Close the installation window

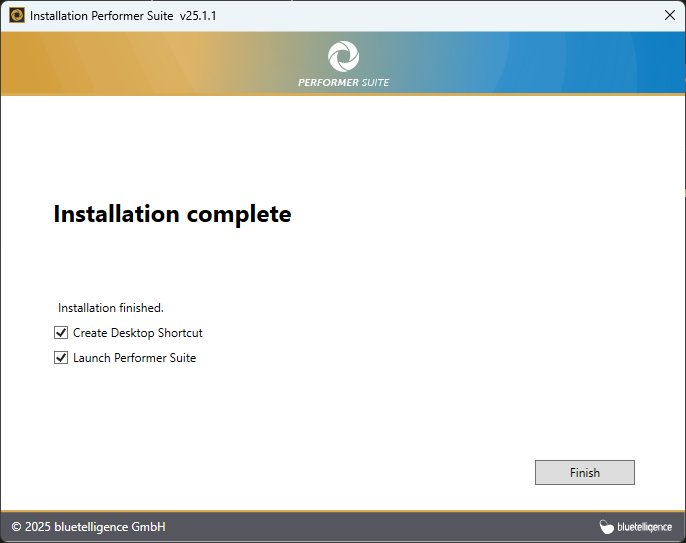(x=669, y=16)
